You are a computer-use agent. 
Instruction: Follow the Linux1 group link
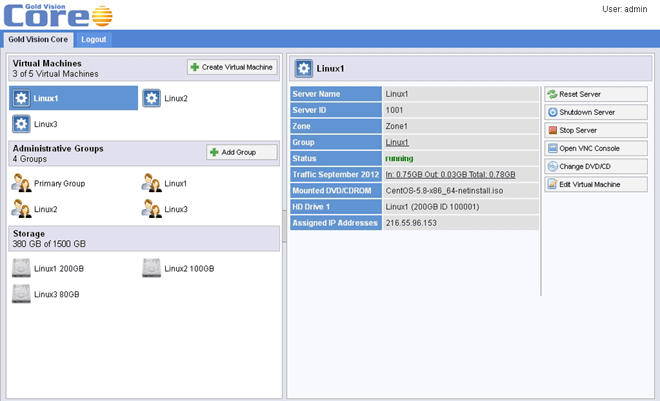pos(397,143)
